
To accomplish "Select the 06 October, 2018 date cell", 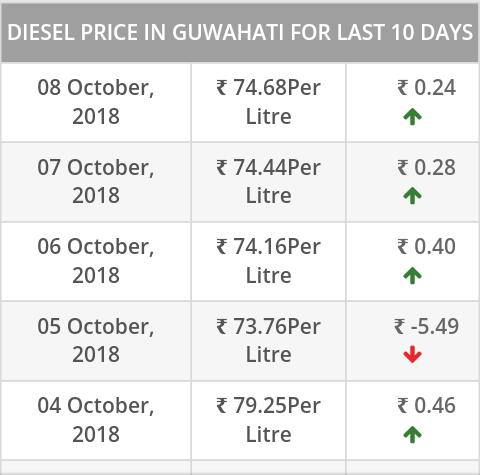I will (96, 261).
